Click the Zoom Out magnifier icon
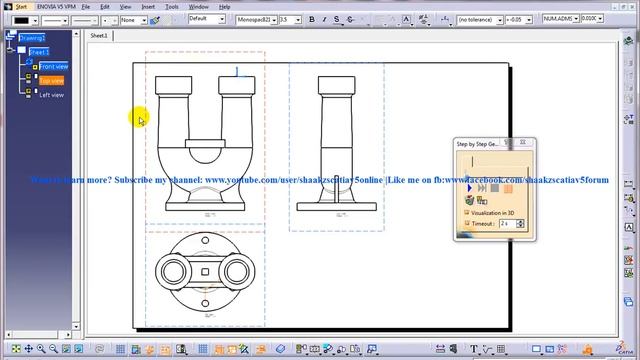This screenshot has height=360, width=640. pos(53,349)
